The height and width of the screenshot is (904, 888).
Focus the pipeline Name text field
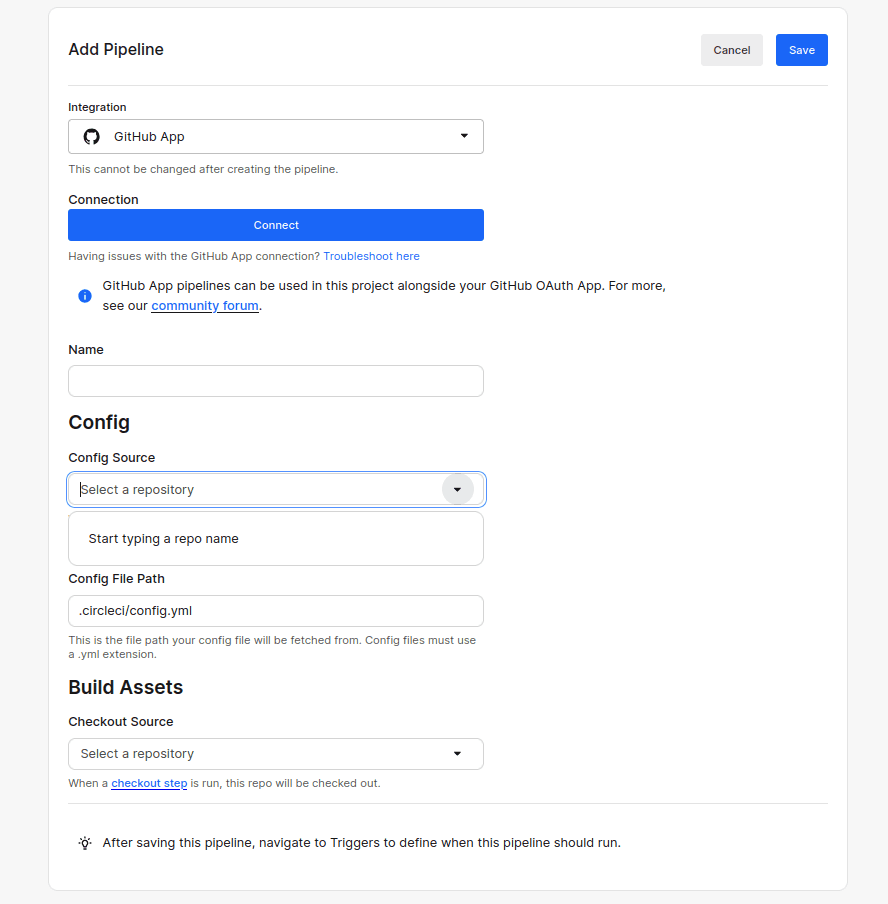pyautogui.click(x=276, y=381)
